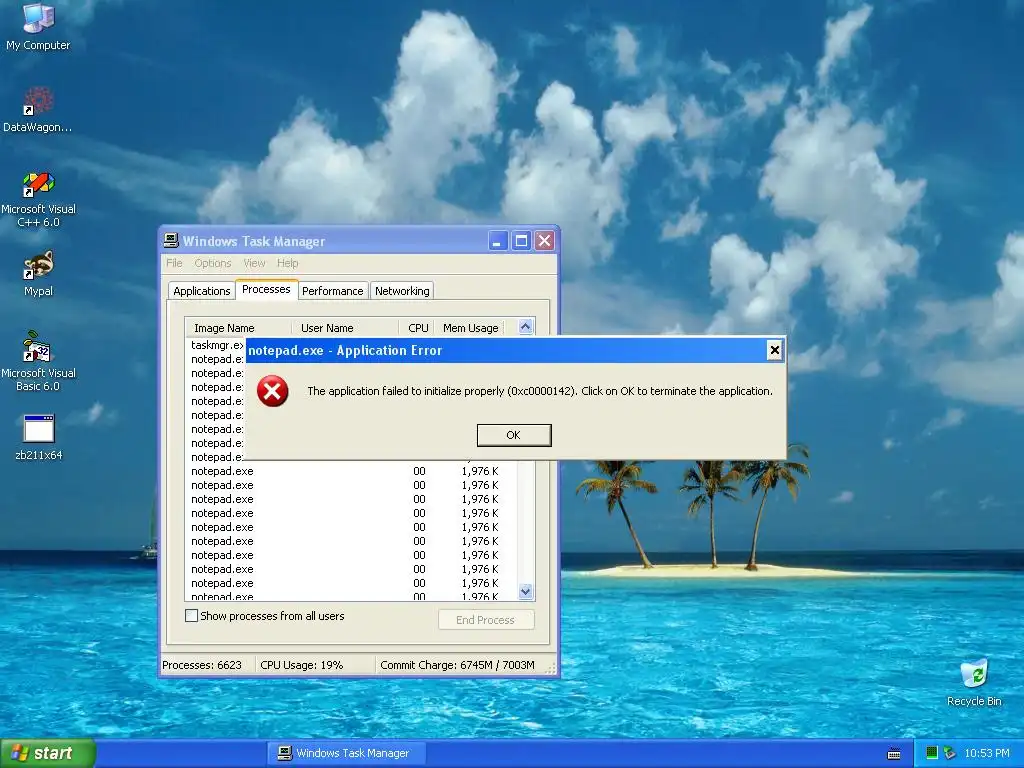
Task: Sort by Image Name column header
Action: (238, 328)
